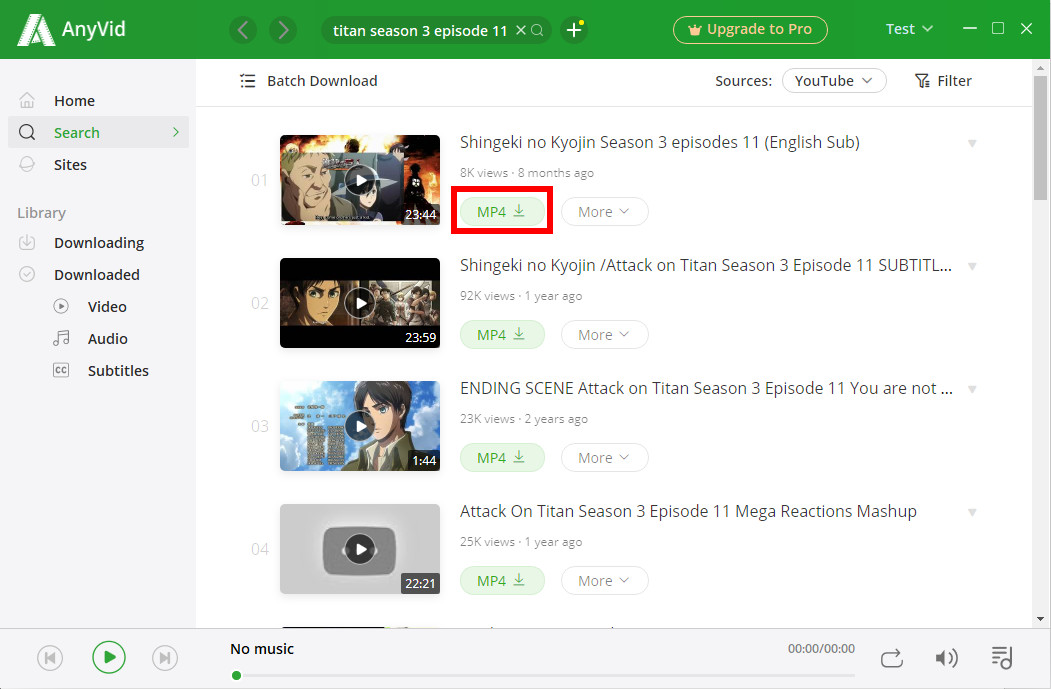Open the ENDING SCENE Attack on Titan title
This screenshot has height=689, width=1051.
point(706,388)
